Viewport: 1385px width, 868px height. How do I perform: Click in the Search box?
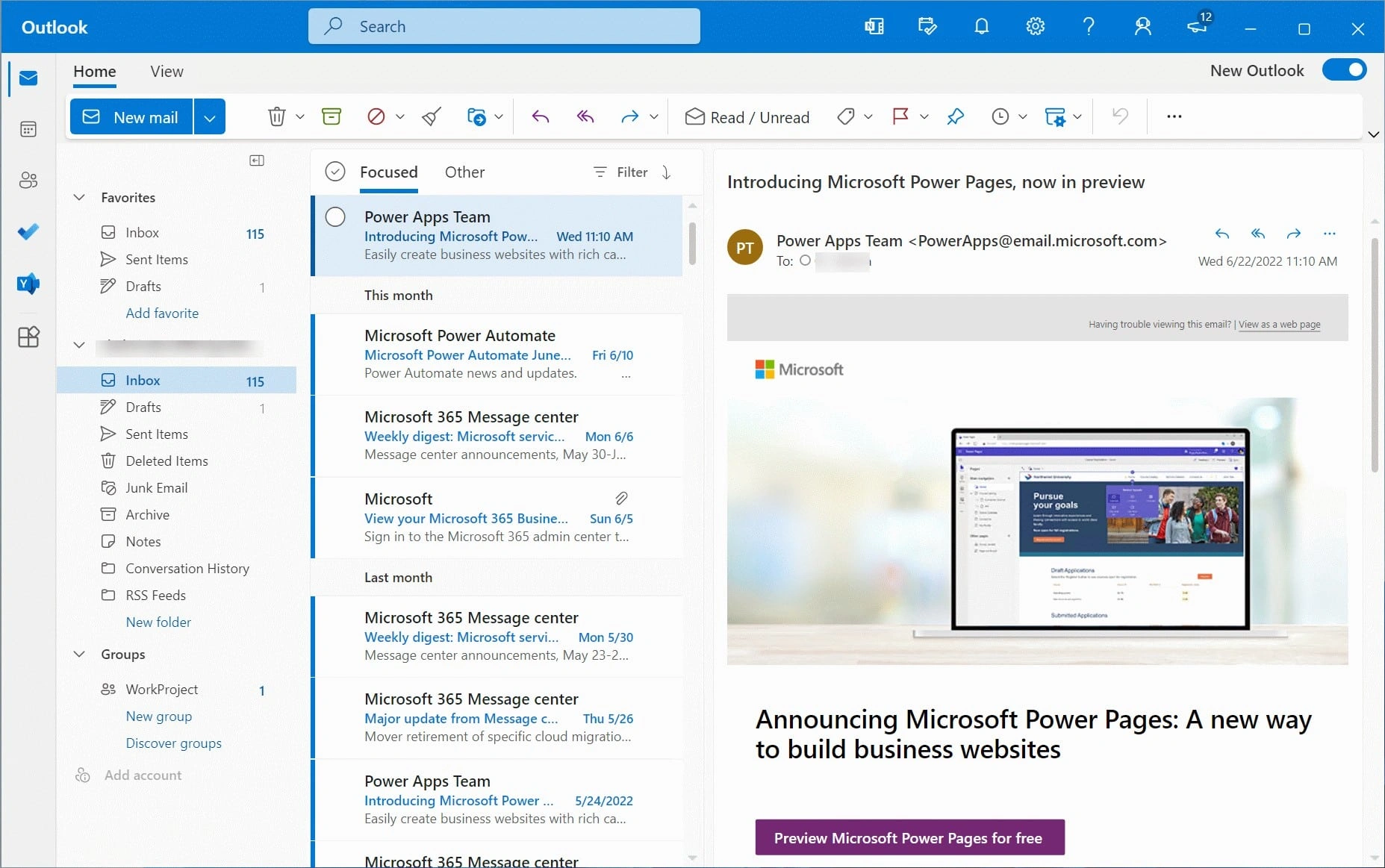pyautogui.click(x=504, y=27)
